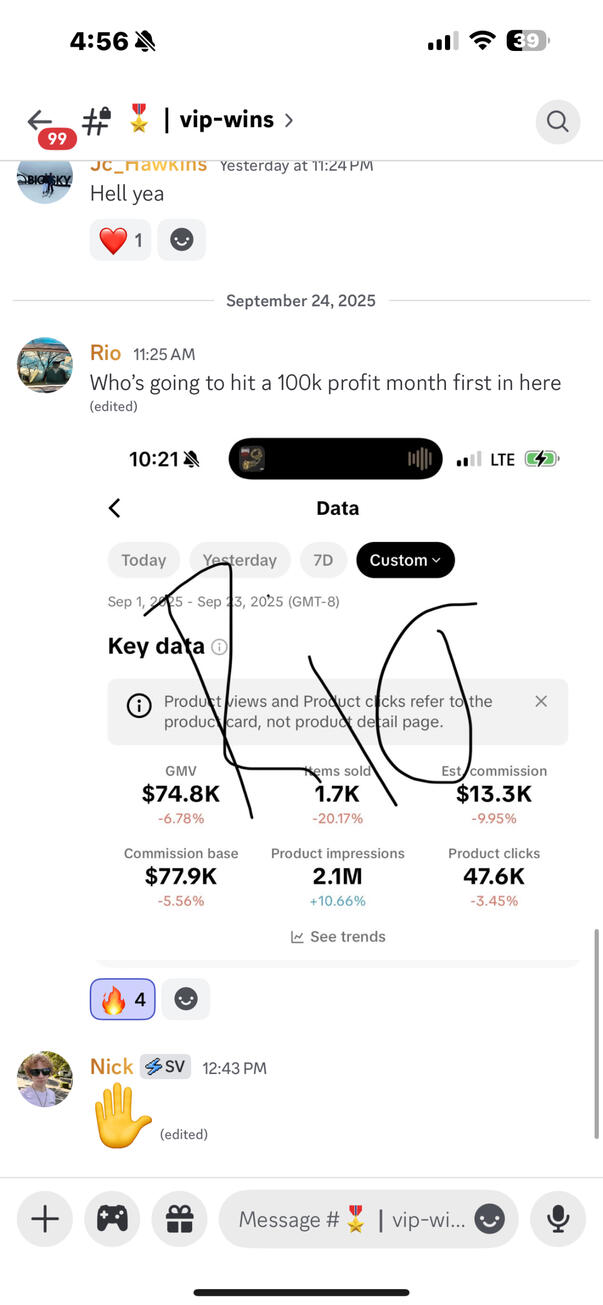Open Nick's profile avatar
This screenshot has height=1305, width=603.
click(x=45, y=1079)
